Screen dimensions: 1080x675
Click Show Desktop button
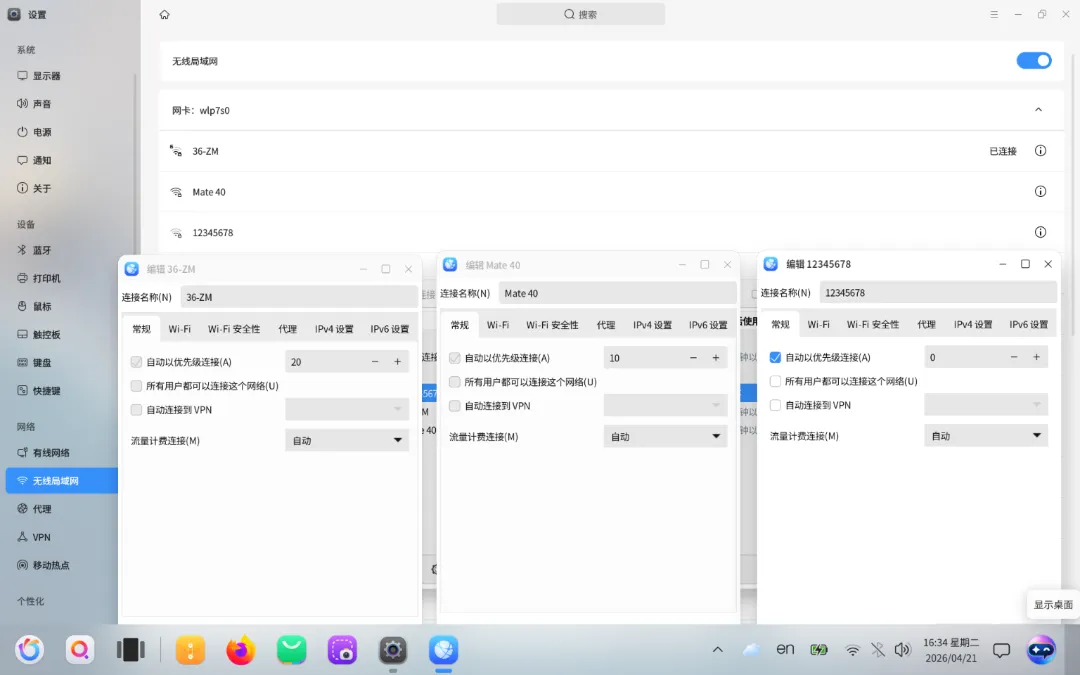click(1052, 604)
